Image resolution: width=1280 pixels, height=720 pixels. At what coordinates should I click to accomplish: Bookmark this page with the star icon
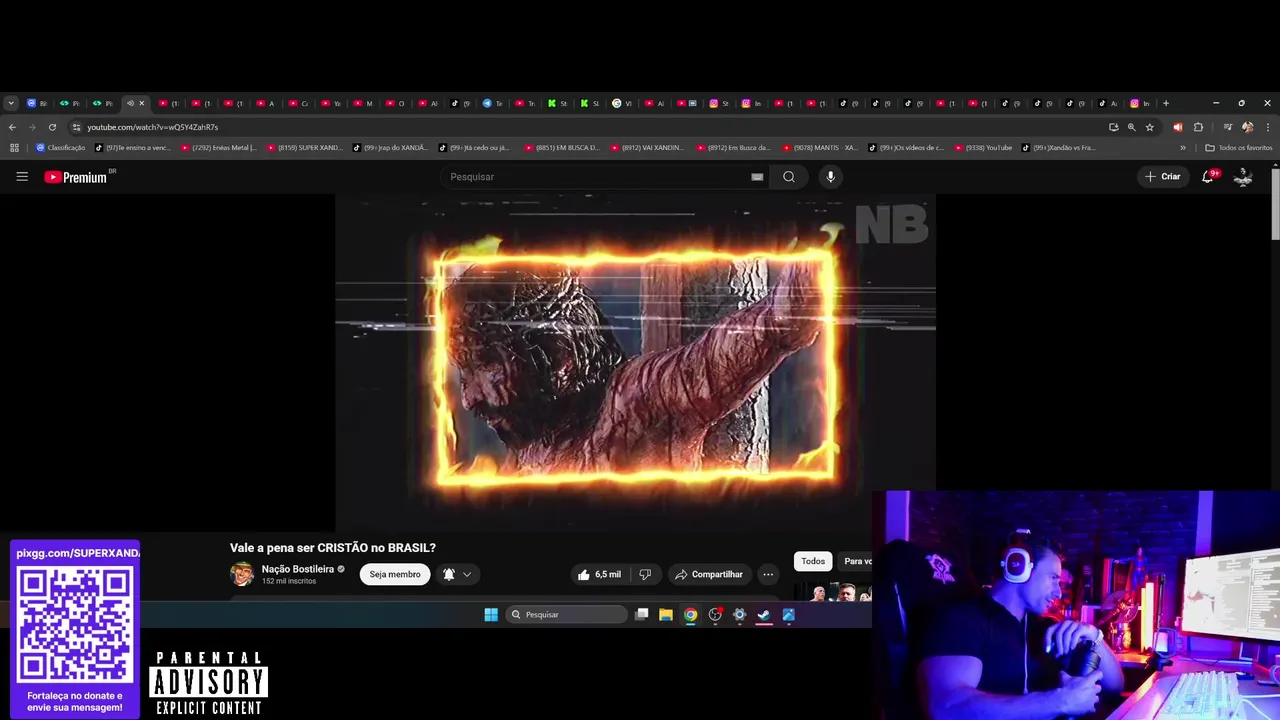1149,127
